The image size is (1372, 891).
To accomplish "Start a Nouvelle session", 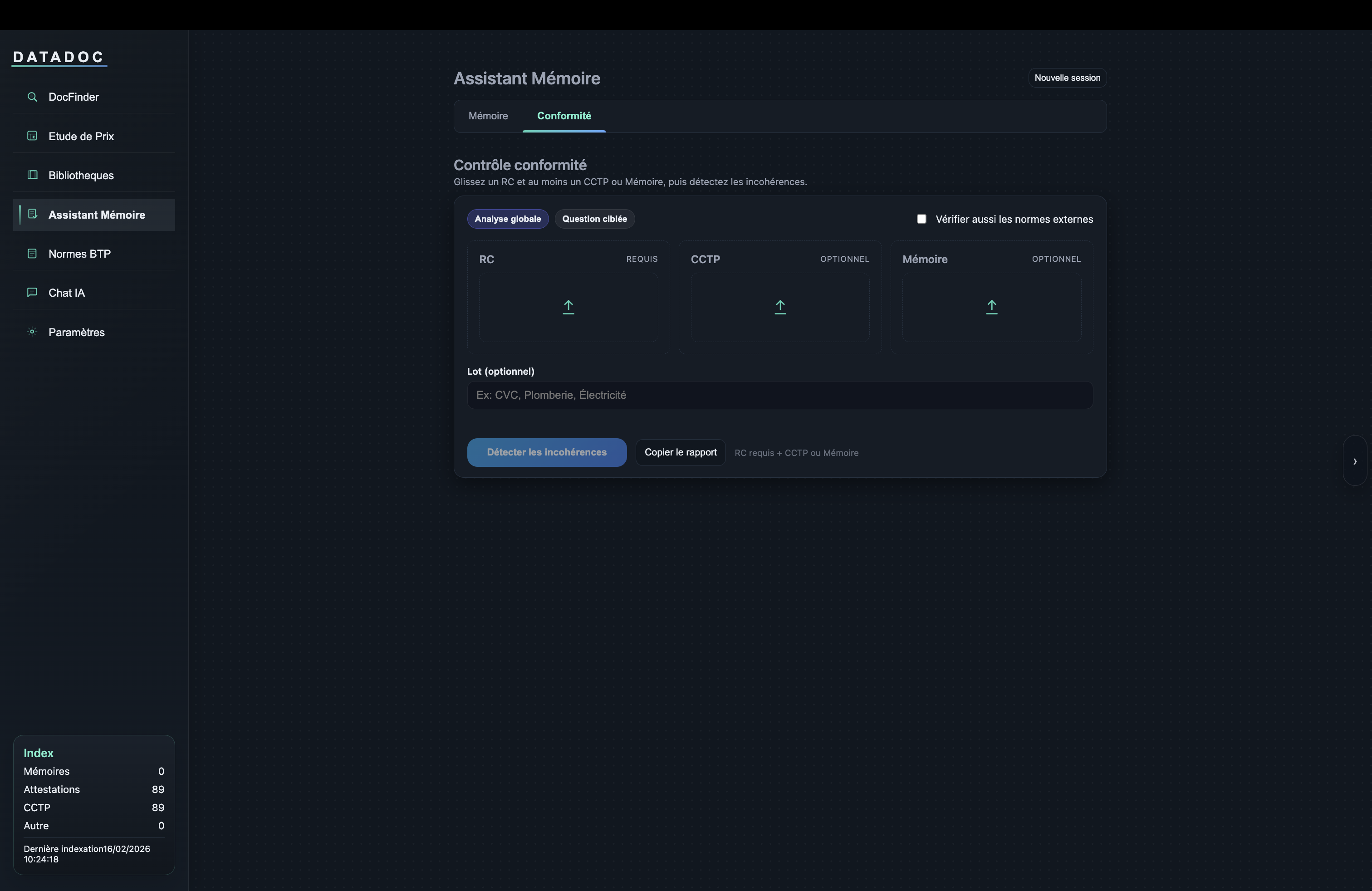I will [x=1067, y=78].
